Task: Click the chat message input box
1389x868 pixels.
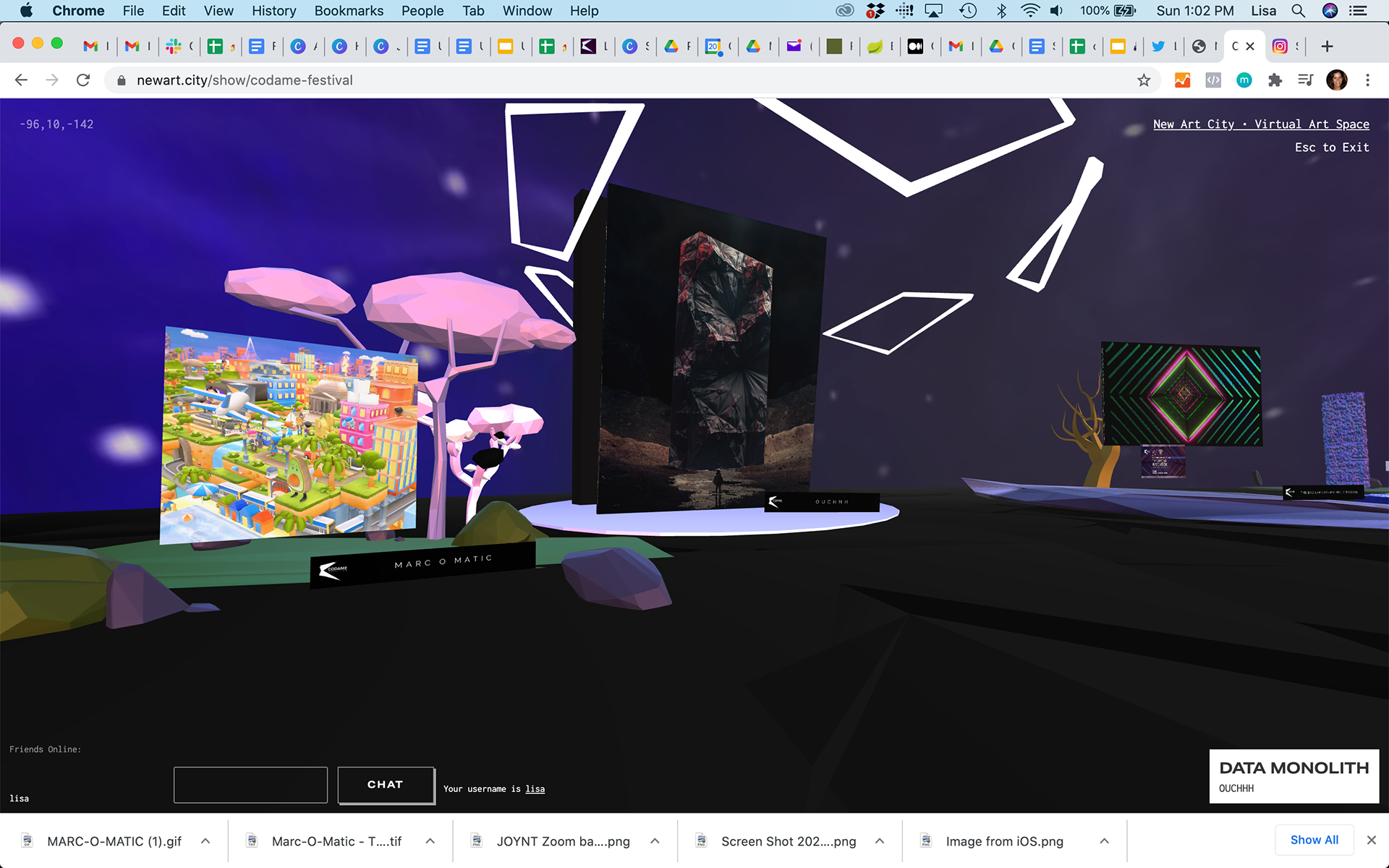Action: [250, 785]
